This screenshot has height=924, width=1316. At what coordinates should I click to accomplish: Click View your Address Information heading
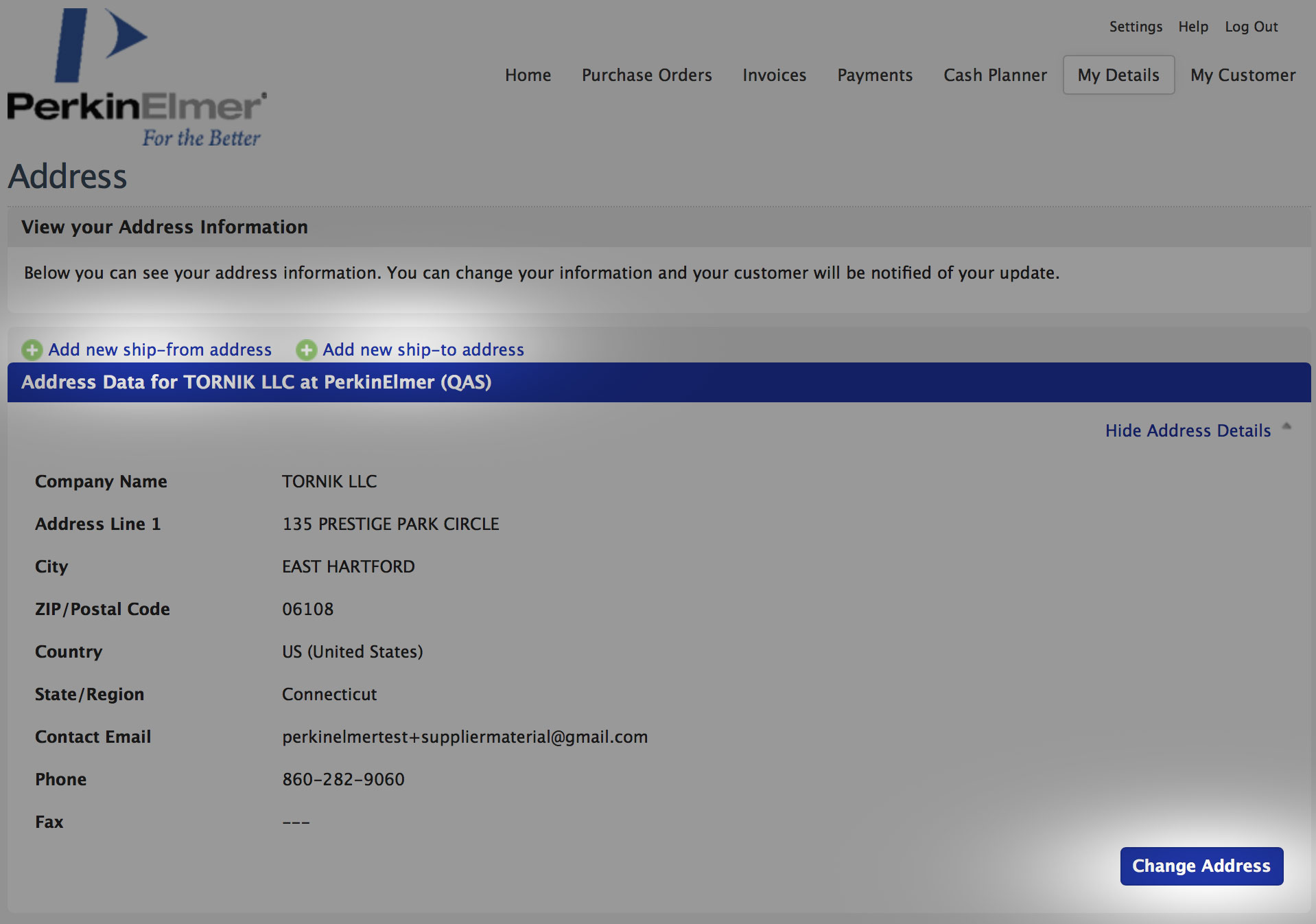tap(165, 227)
